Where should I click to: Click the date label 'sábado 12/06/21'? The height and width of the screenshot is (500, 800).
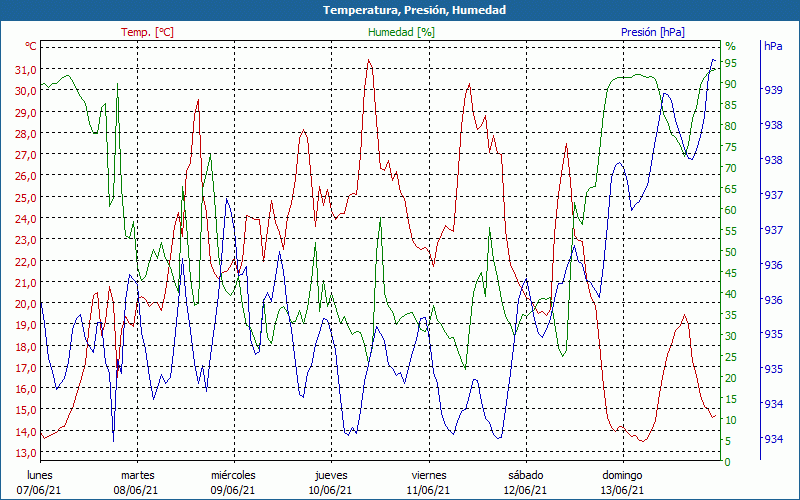(x=526, y=483)
